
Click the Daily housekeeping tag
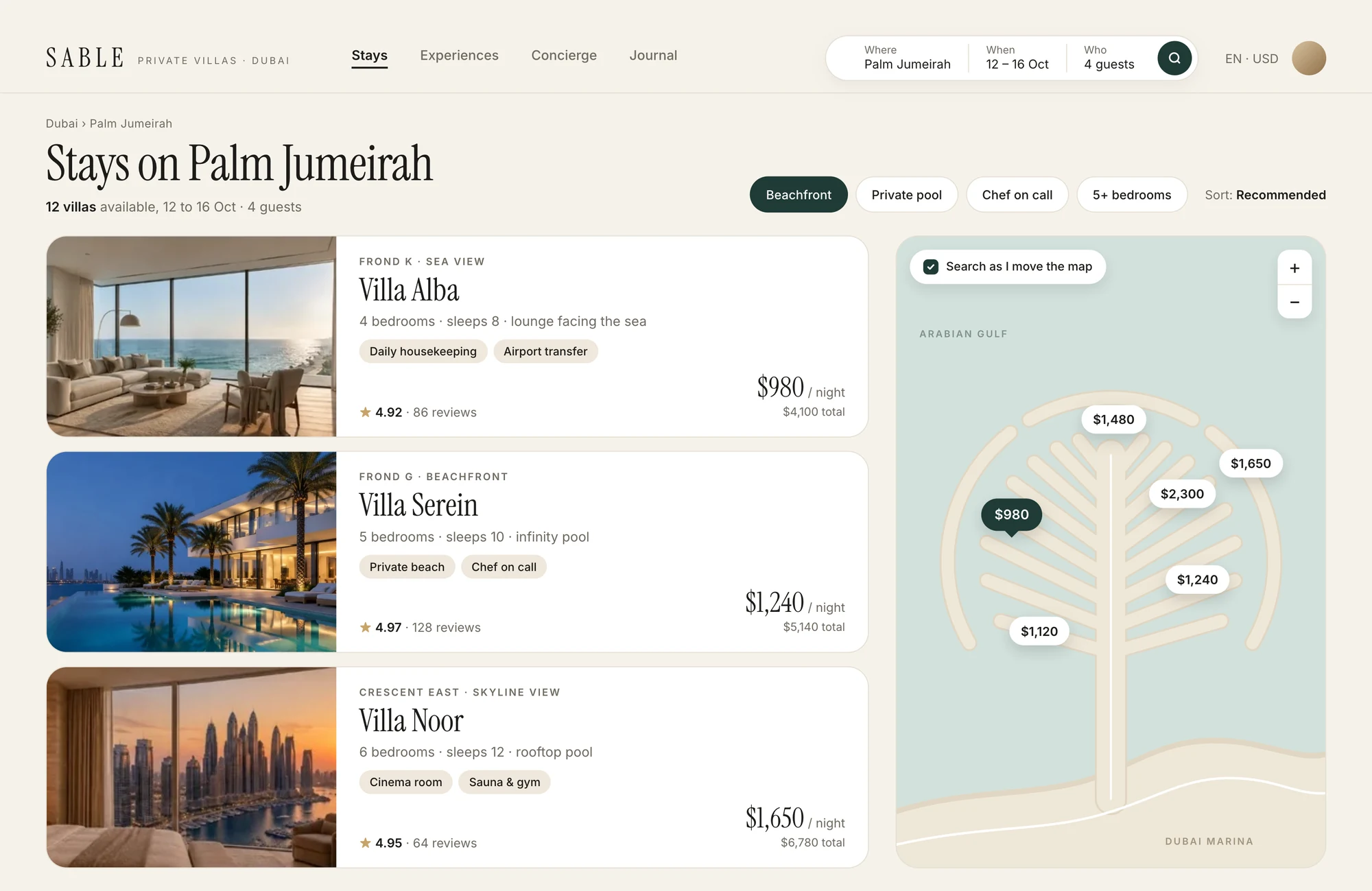[423, 351]
